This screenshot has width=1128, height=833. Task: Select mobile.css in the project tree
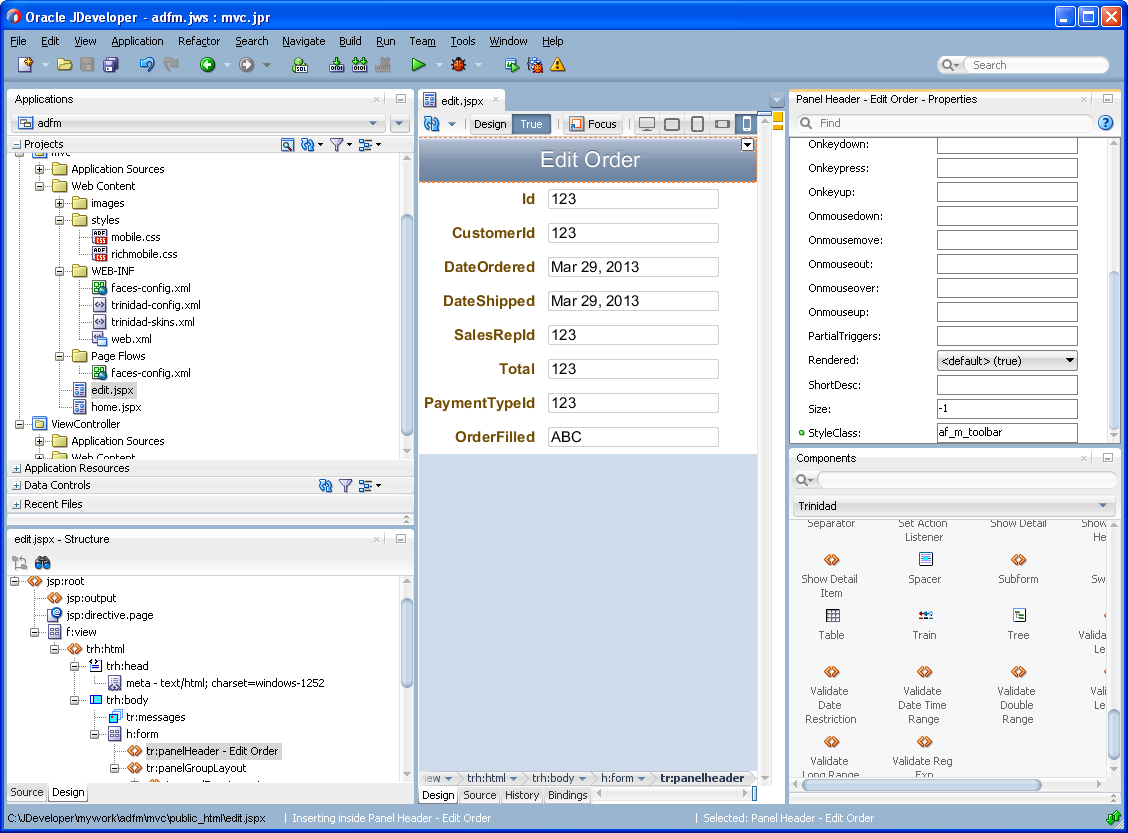135,237
